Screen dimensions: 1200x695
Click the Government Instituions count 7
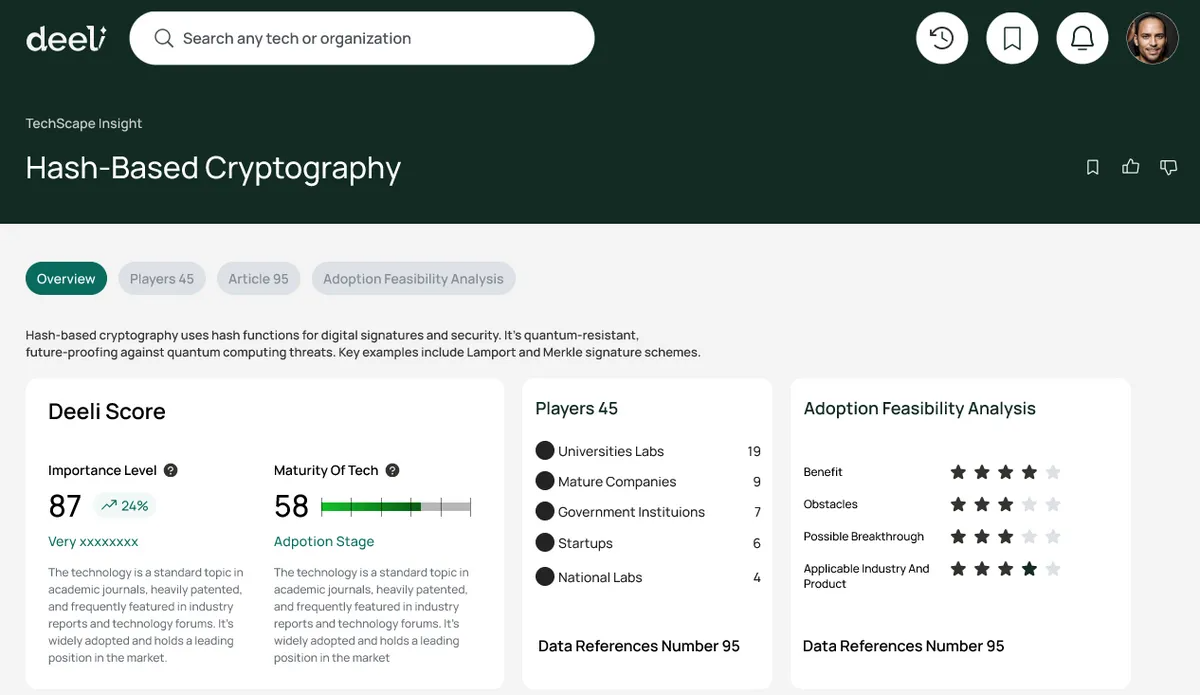point(757,512)
